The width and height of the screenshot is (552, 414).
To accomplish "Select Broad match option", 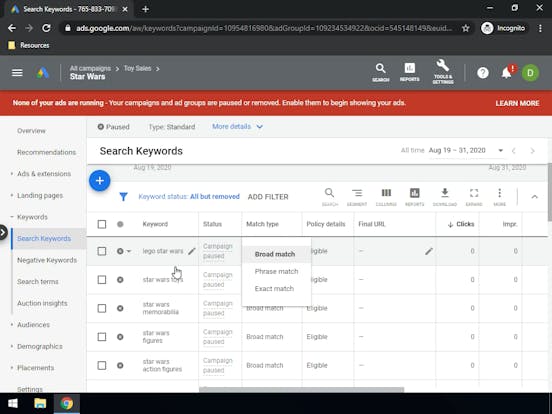I will pyautogui.click(x=276, y=254).
